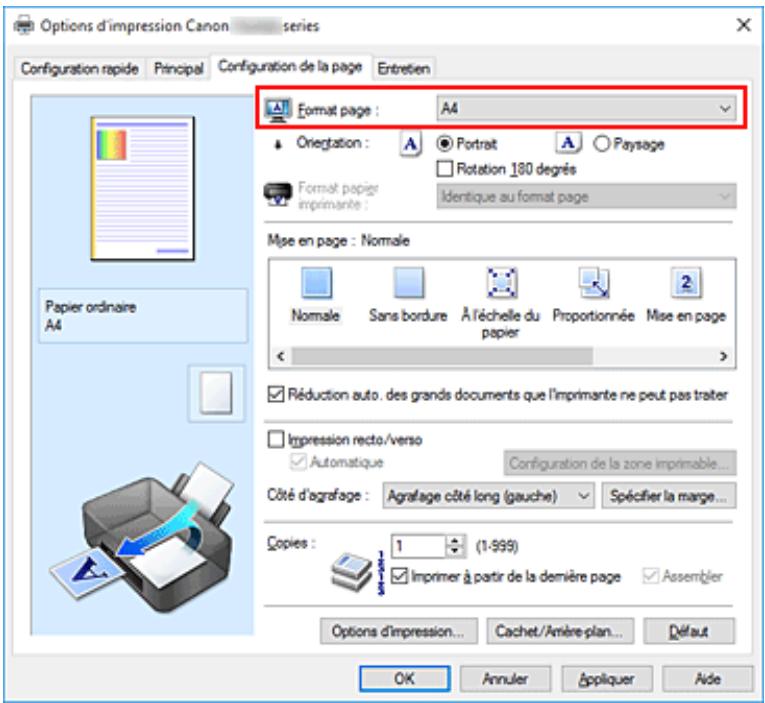Click the Options d'impression button

click(x=399, y=631)
